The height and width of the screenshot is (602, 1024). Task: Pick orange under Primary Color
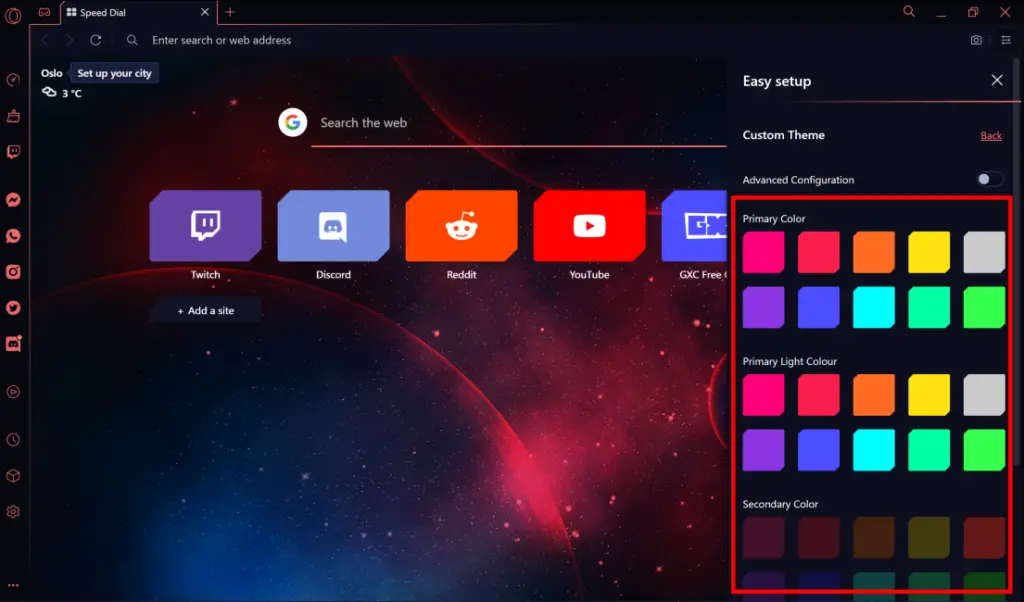tap(874, 252)
